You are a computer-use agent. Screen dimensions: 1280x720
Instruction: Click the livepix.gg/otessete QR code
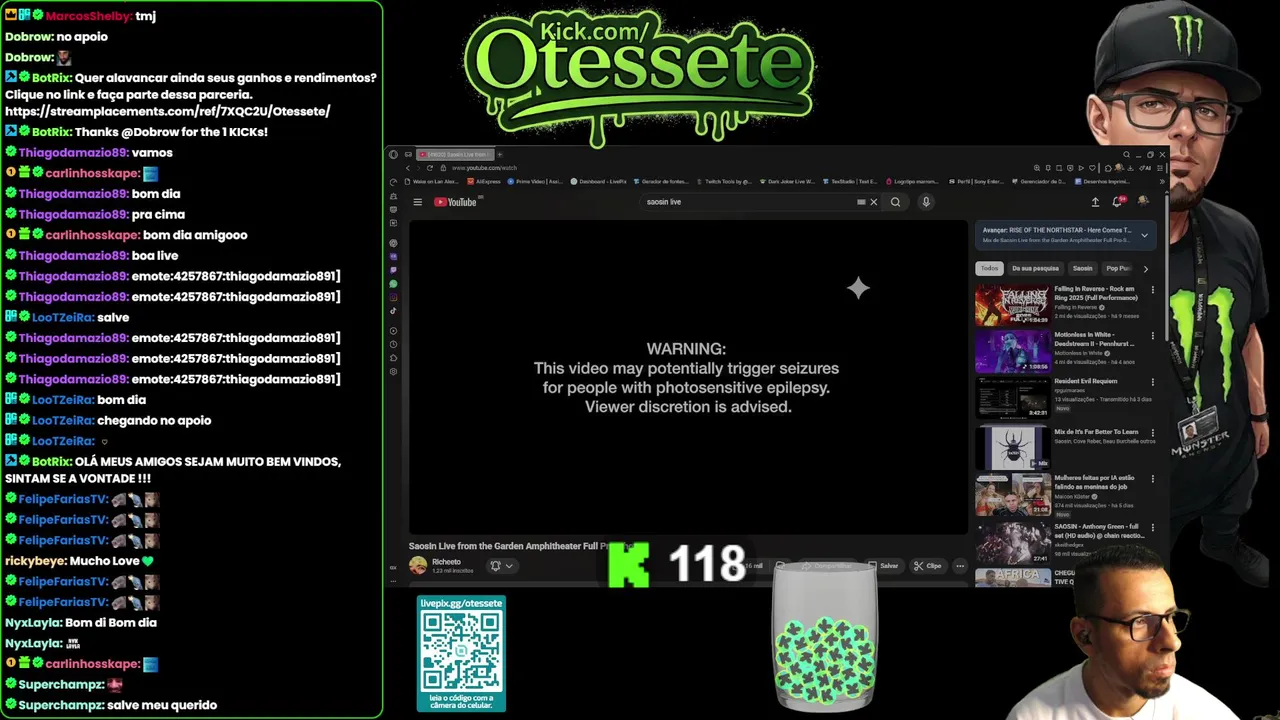point(461,650)
